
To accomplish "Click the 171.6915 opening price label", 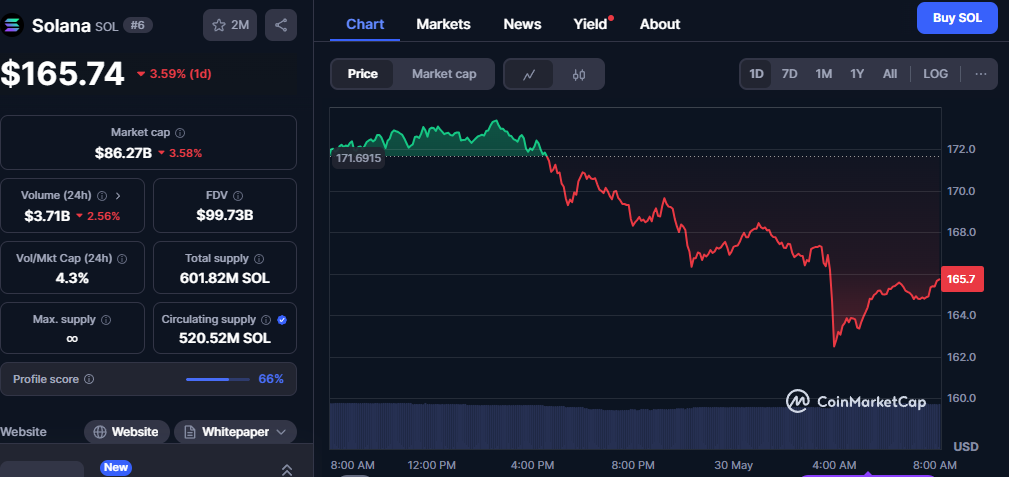I will pos(358,158).
